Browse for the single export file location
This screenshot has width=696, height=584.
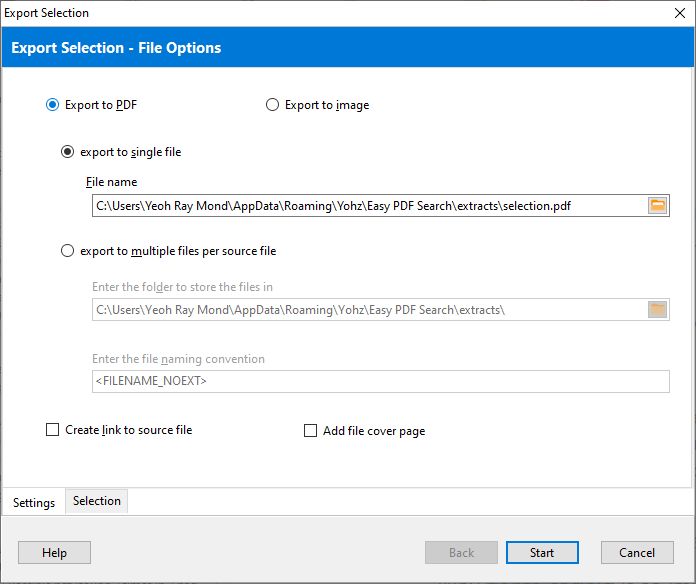tap(657, 205)
